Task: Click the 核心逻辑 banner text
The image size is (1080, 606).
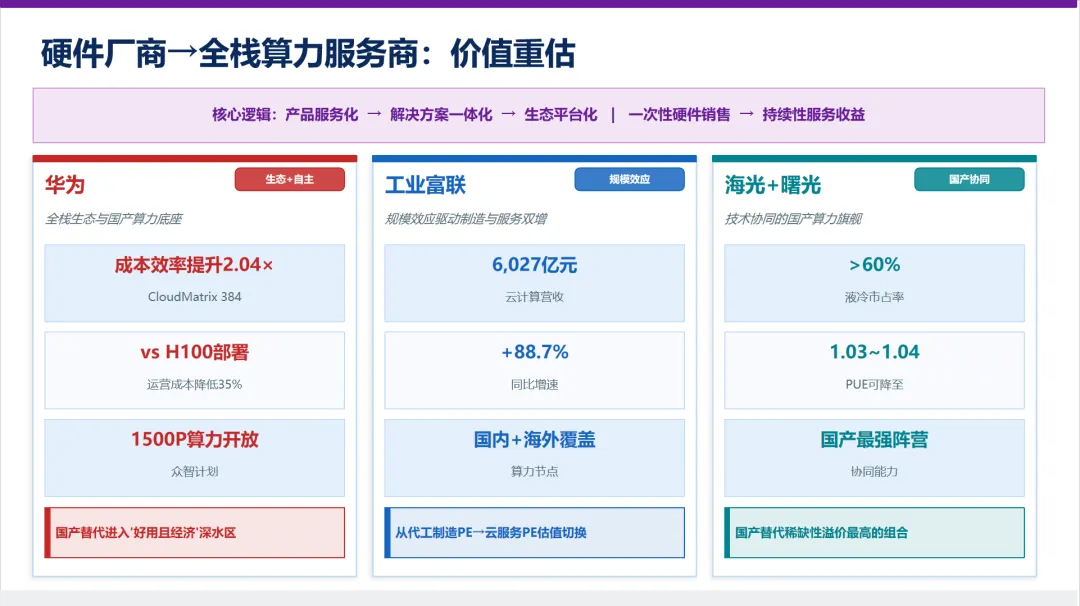Action: [538, 114]
